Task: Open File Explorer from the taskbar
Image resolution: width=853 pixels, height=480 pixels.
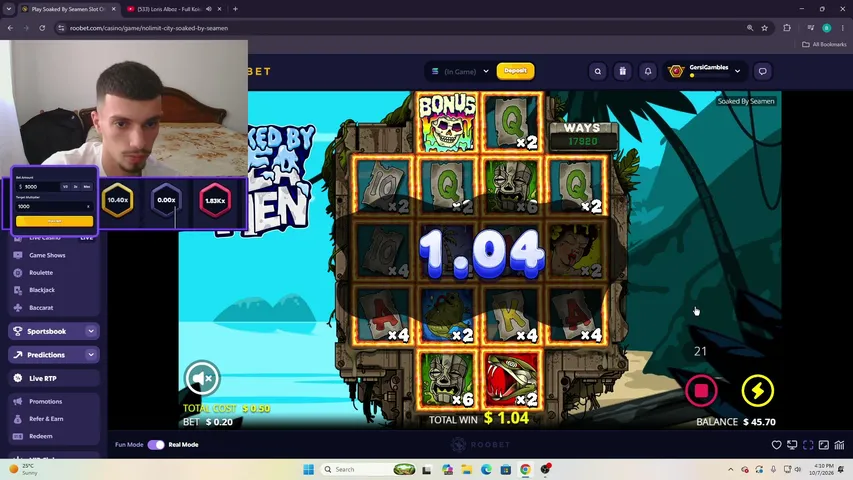Action: pyautogui.click(x=466, y=469)
